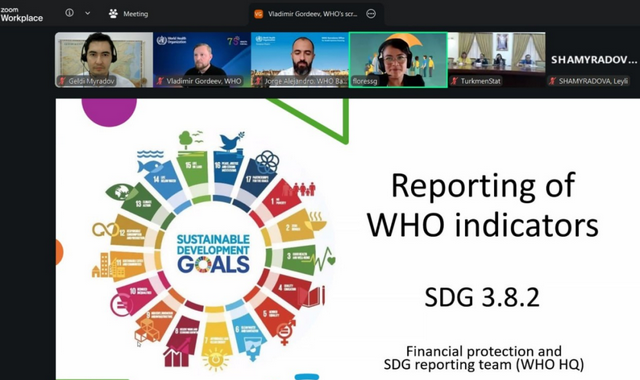Select the active speaker floressg tile
The height and width of the screenshot is (380, 640).
click(398, 60)
